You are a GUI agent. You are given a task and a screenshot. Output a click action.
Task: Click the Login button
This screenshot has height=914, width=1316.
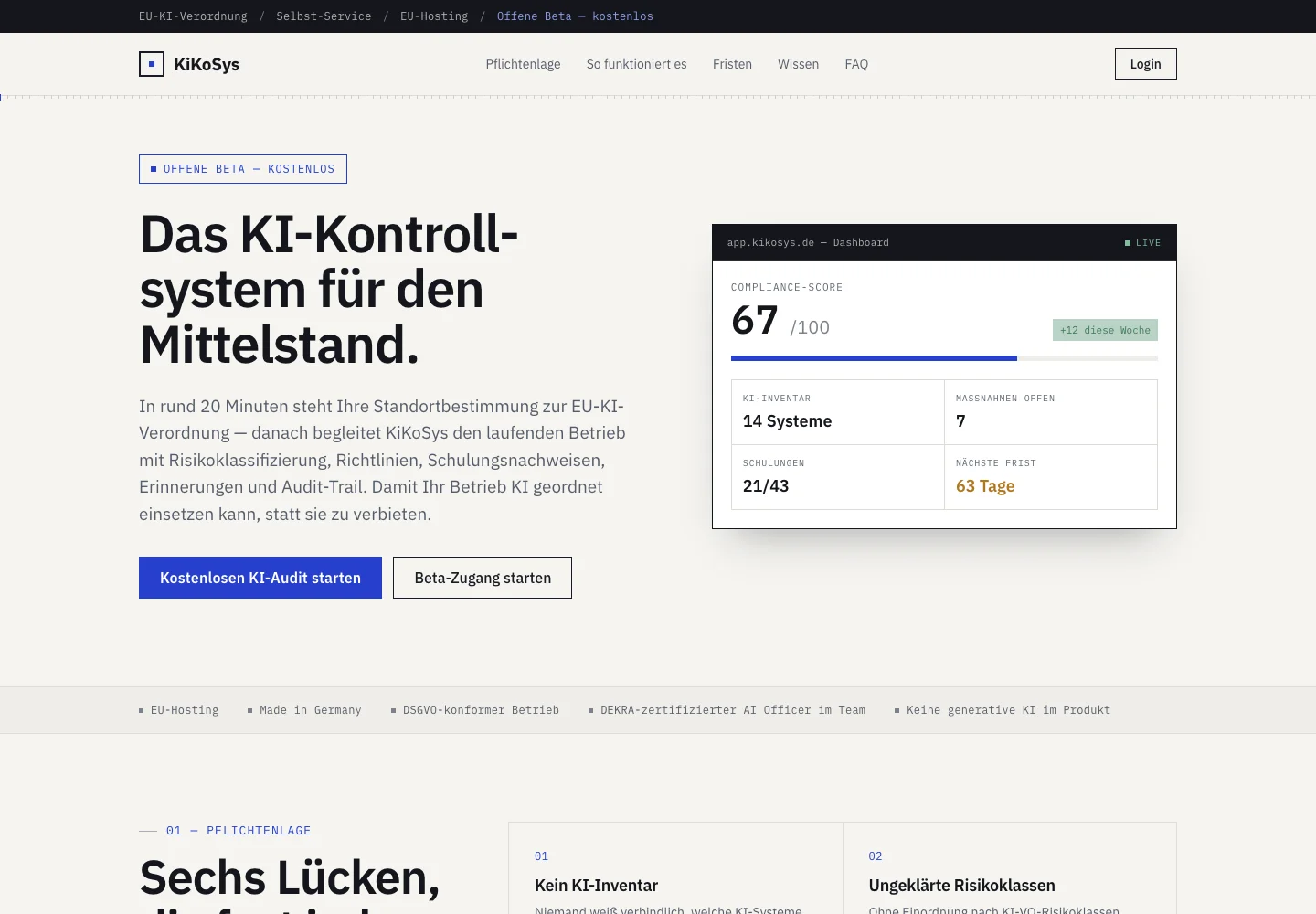[x=1145, y=64]
